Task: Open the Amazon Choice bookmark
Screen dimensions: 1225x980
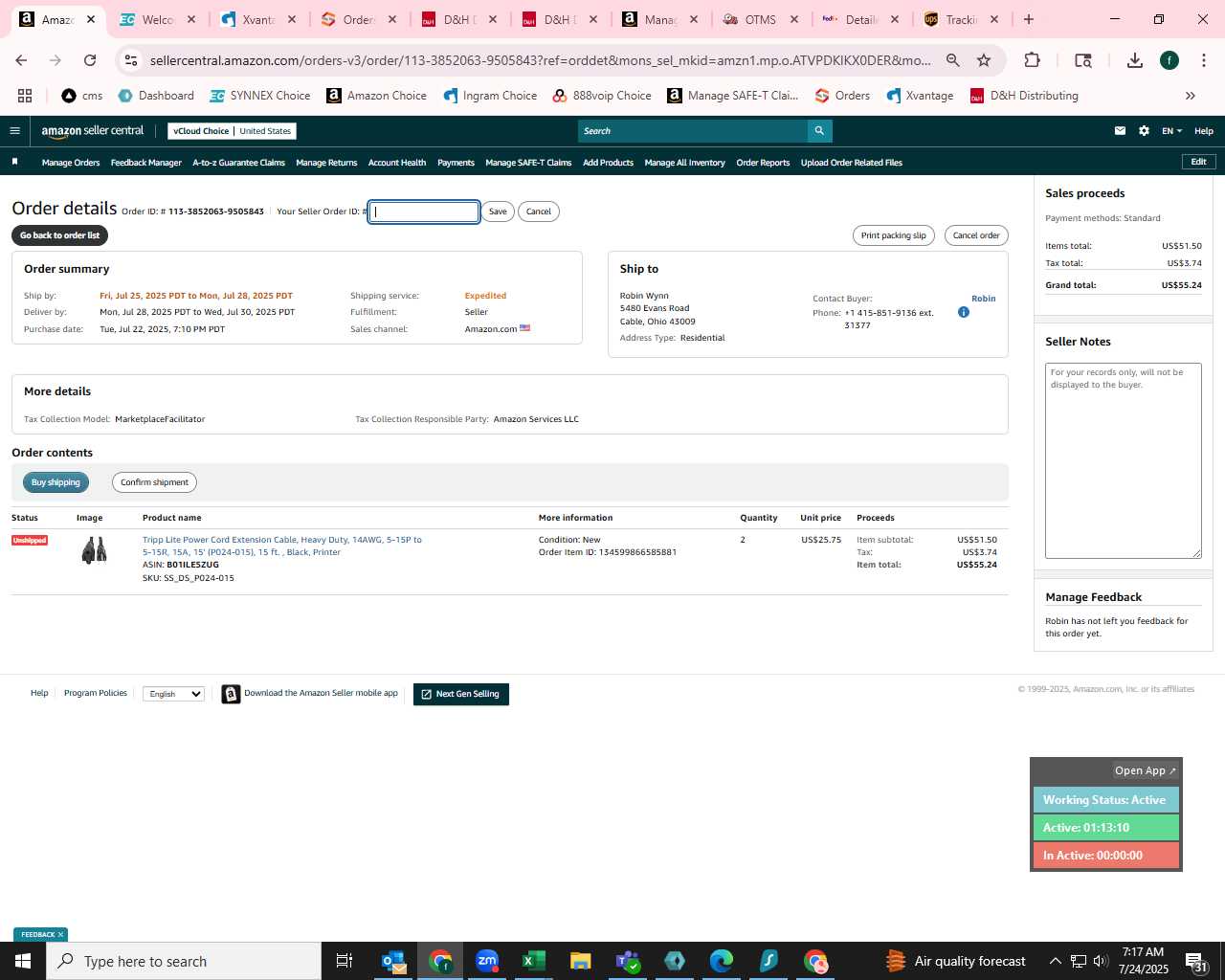Action: coord(376,96)
